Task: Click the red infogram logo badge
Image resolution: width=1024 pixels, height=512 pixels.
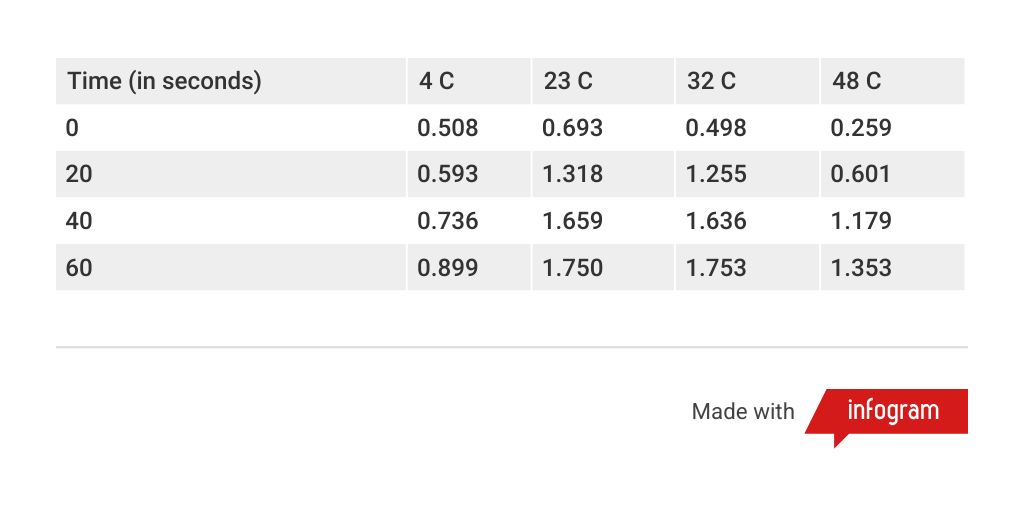Action: pyautogui.click(x=892, y=411)
